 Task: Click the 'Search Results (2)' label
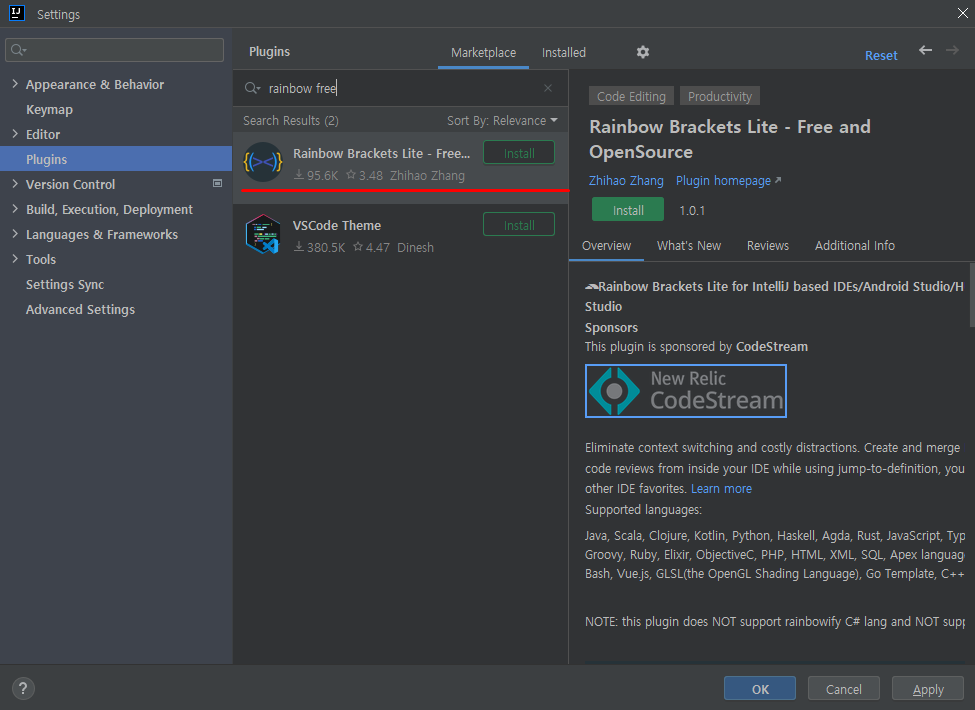[x=290, y=121]
